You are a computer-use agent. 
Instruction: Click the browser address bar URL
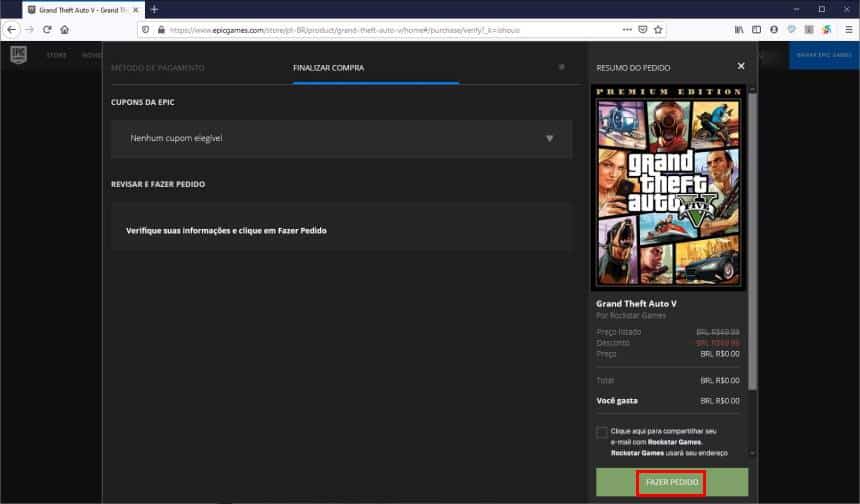[344, 30]
